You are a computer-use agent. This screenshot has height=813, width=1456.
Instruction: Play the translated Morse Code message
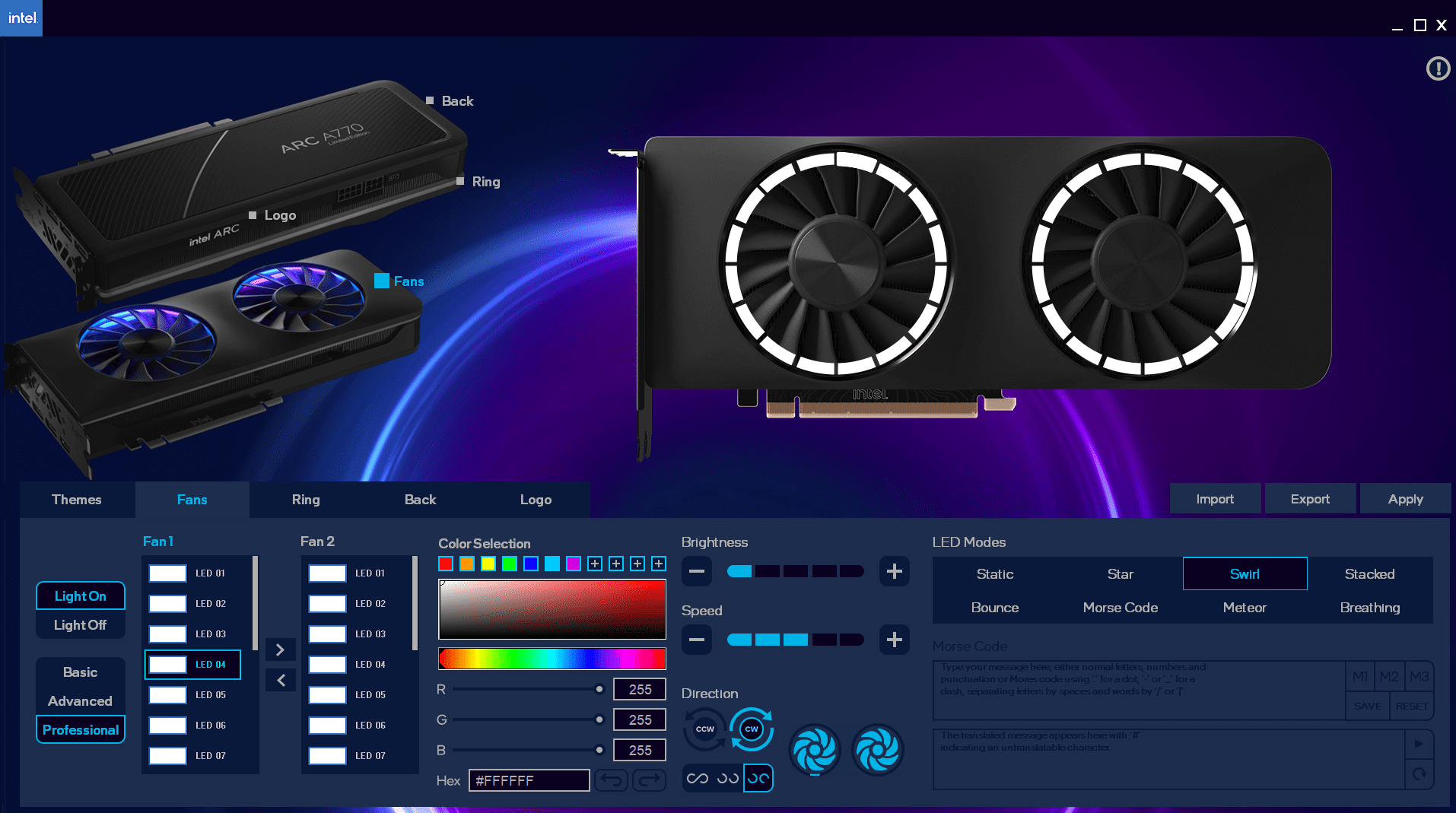[1419, 744]
